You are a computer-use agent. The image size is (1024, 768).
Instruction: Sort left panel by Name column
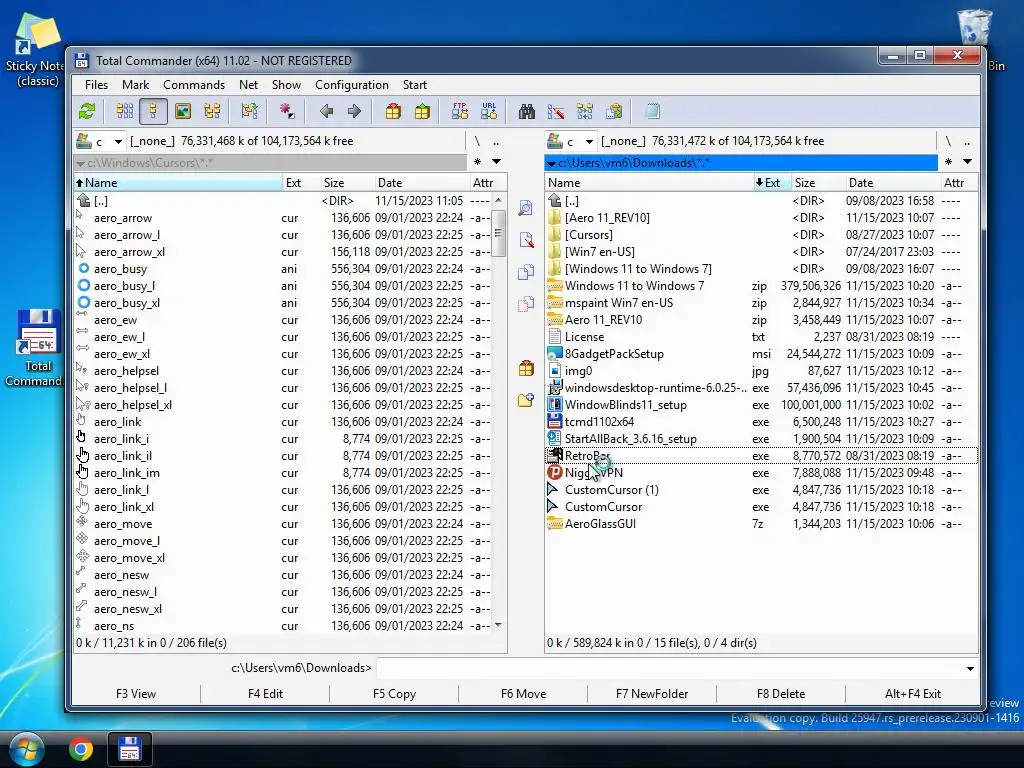(x=178, y=183)
